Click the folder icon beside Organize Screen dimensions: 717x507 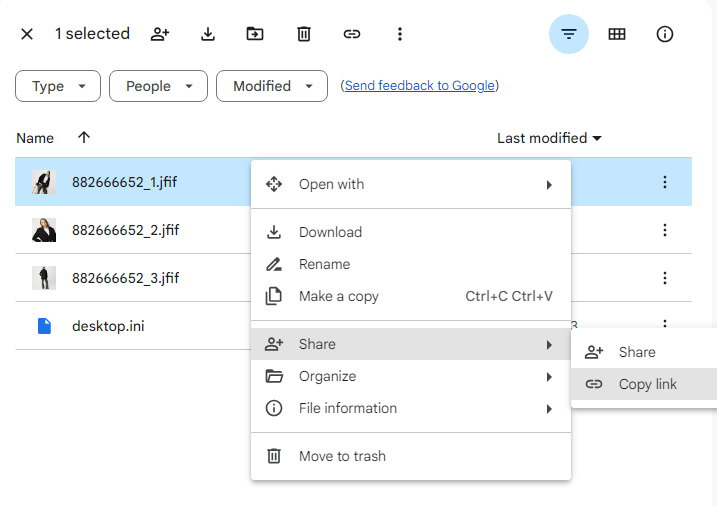point(274,376)
